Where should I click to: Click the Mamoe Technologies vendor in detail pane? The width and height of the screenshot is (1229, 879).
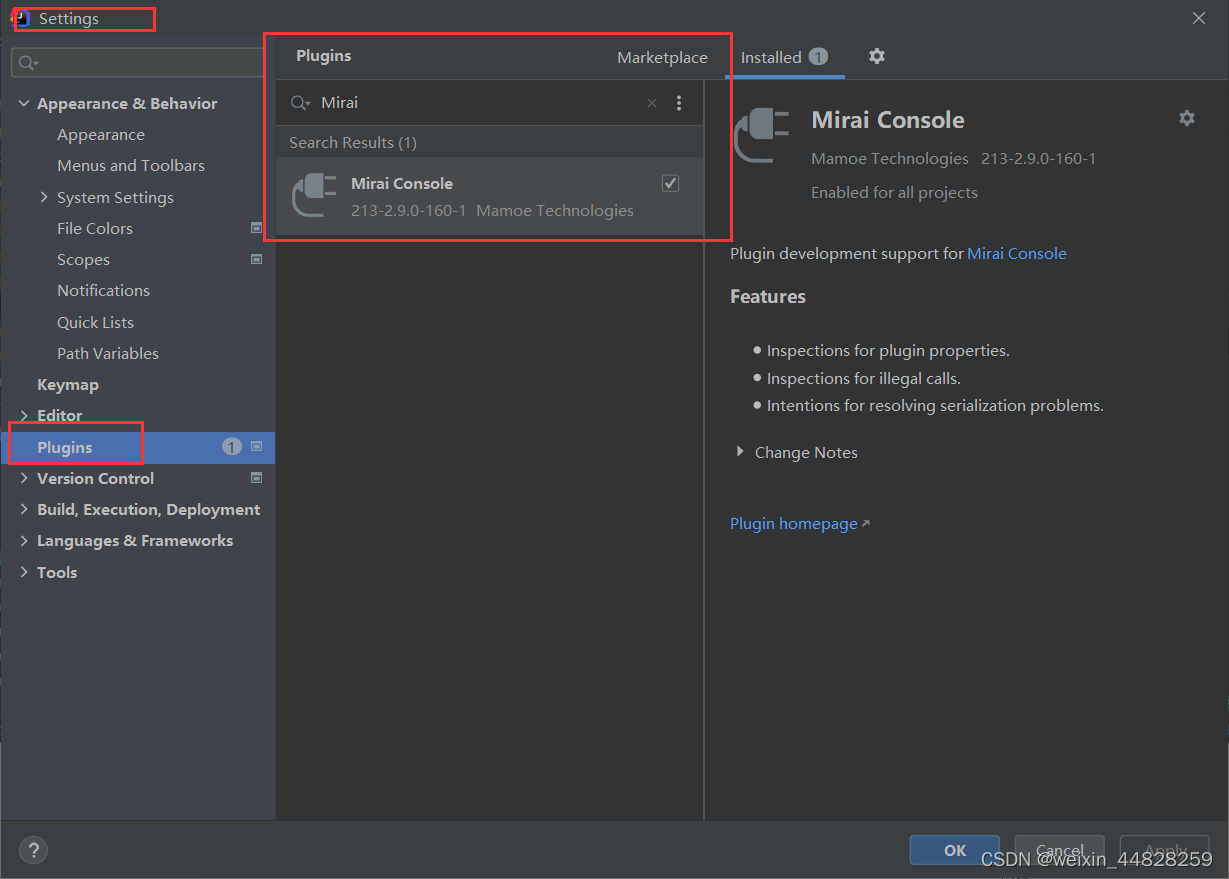[x=890, y=158]
